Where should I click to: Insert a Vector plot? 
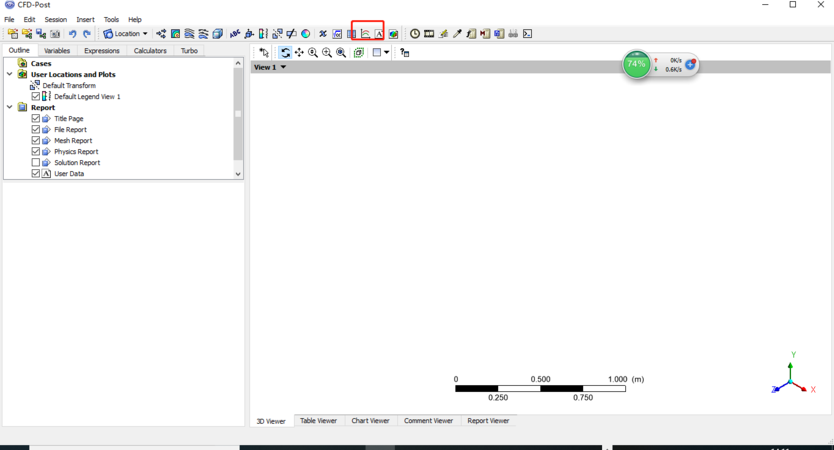point(161,34)
